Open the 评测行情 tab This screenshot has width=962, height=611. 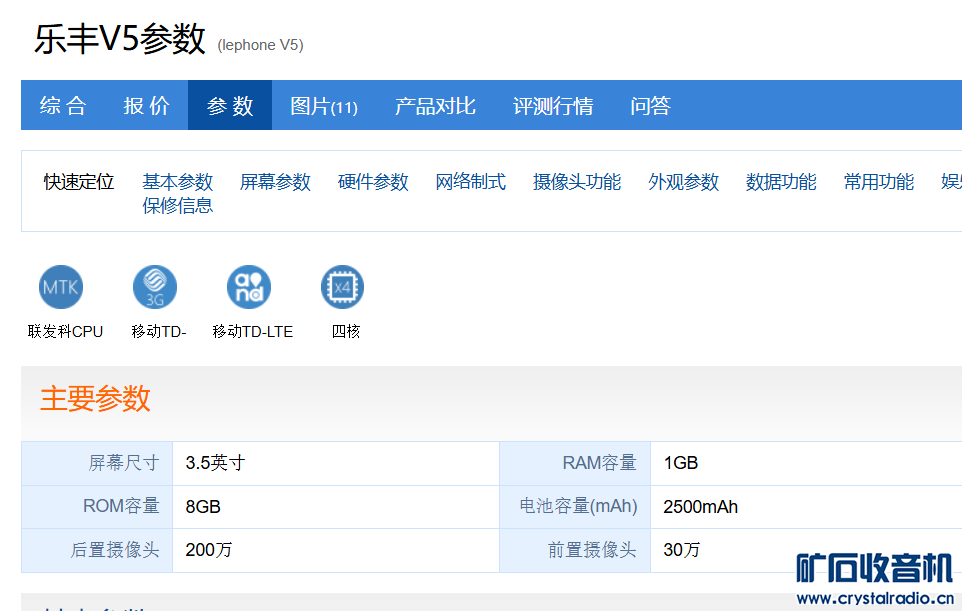553,106
